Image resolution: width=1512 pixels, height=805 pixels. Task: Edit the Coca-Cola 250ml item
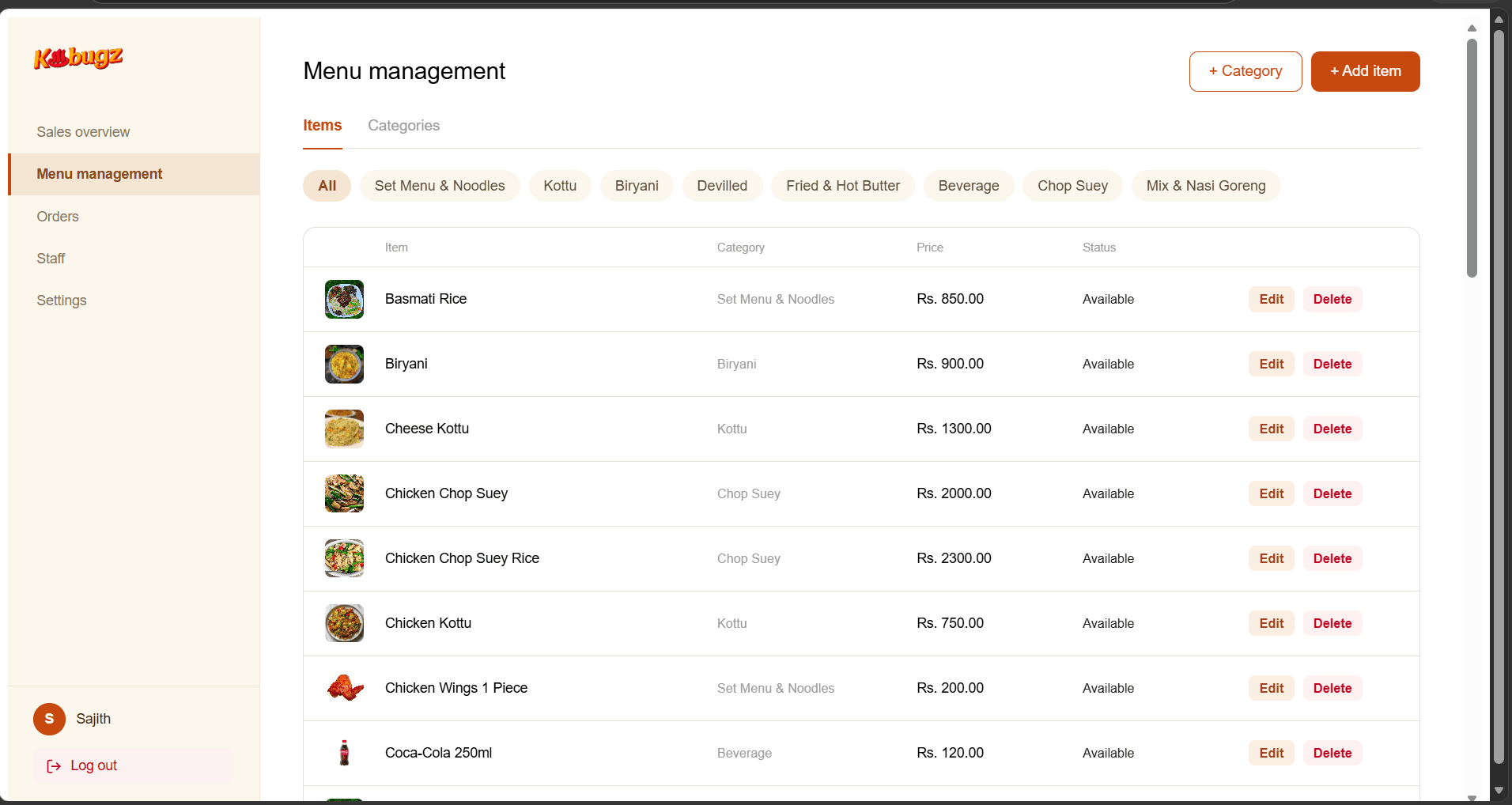tap(1272, 753)
